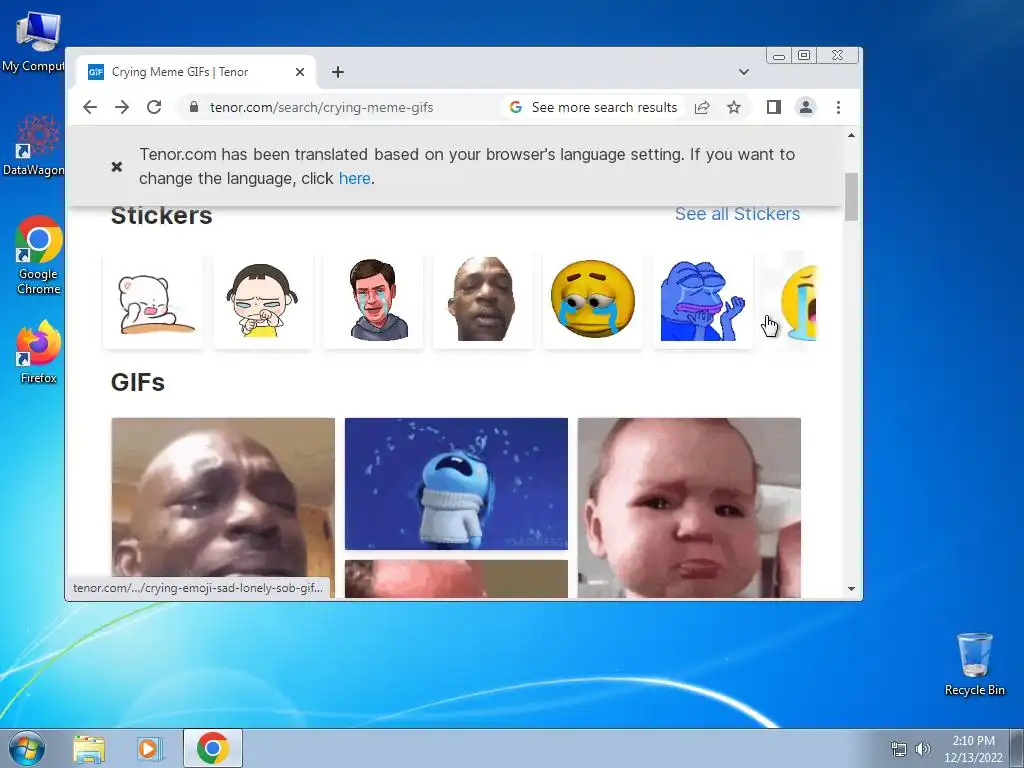1024x768 pixels.
Task: Open the Google Chrome desktop shortcut
Action: pyautogui.click(x=39, y=255)
